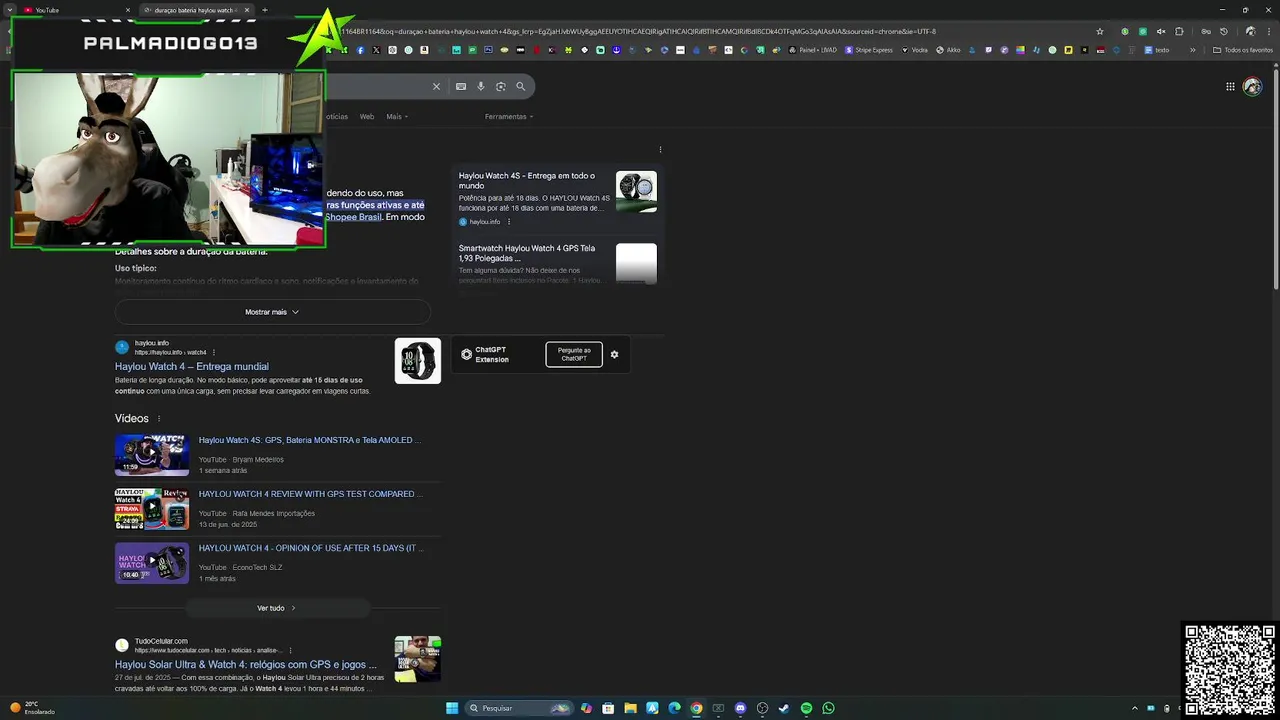Viewport: 1280px width, 720px height.
Task: Click the TudoCelular article thumbnail
Action: (x=418, y=659)
